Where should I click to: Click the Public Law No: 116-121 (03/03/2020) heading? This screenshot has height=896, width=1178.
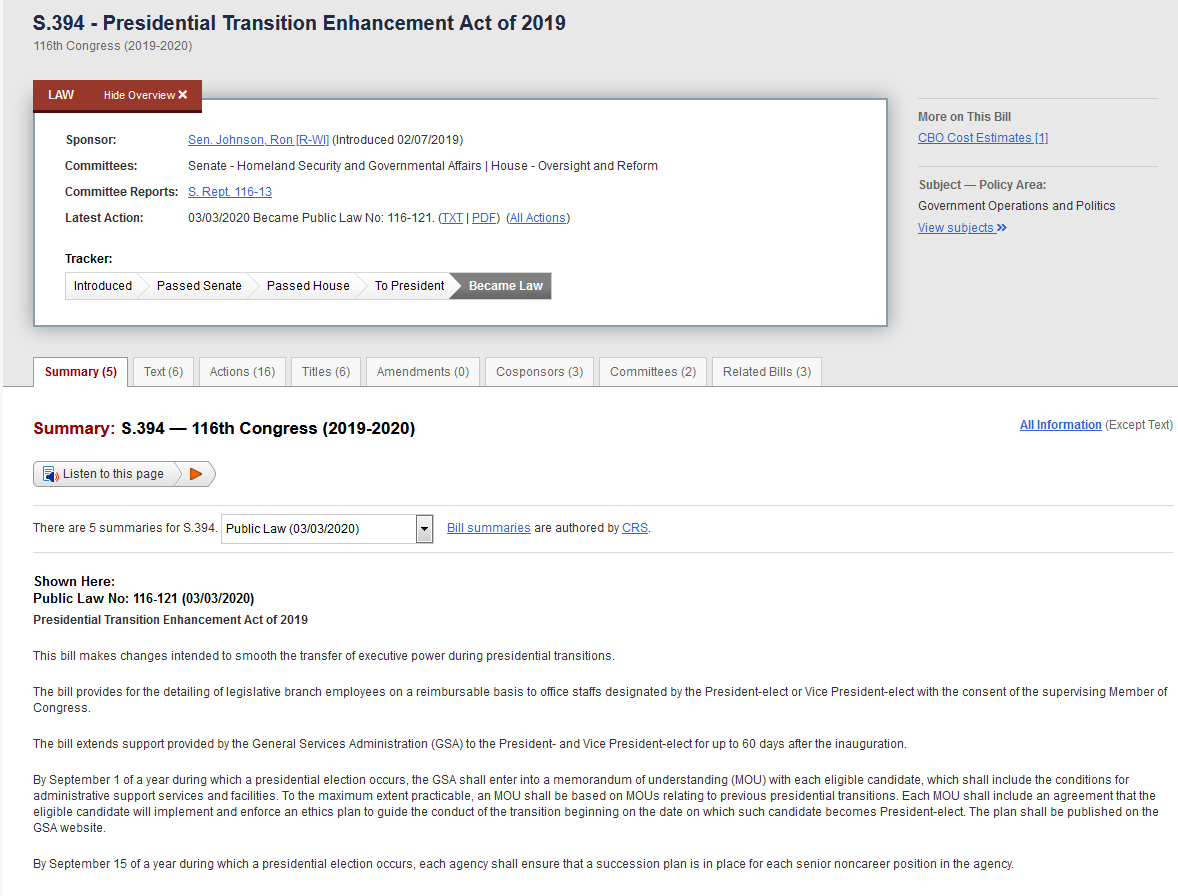point(143,599)
